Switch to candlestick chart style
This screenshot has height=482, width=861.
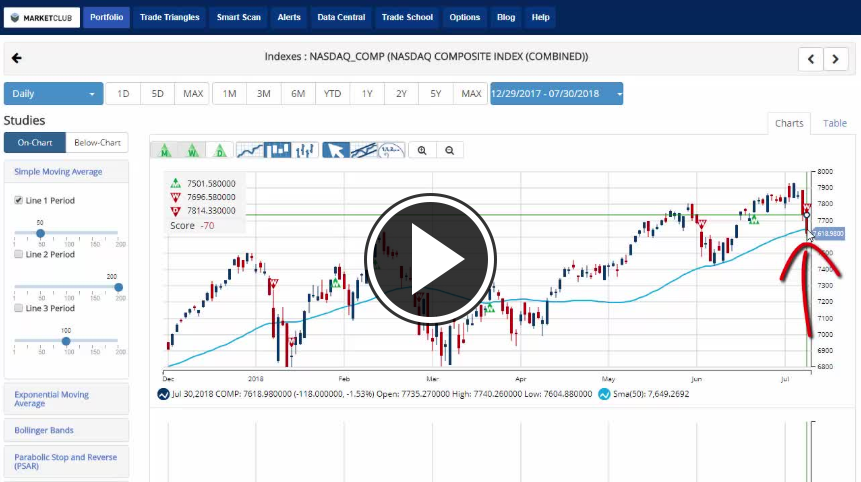coord(277,150)
